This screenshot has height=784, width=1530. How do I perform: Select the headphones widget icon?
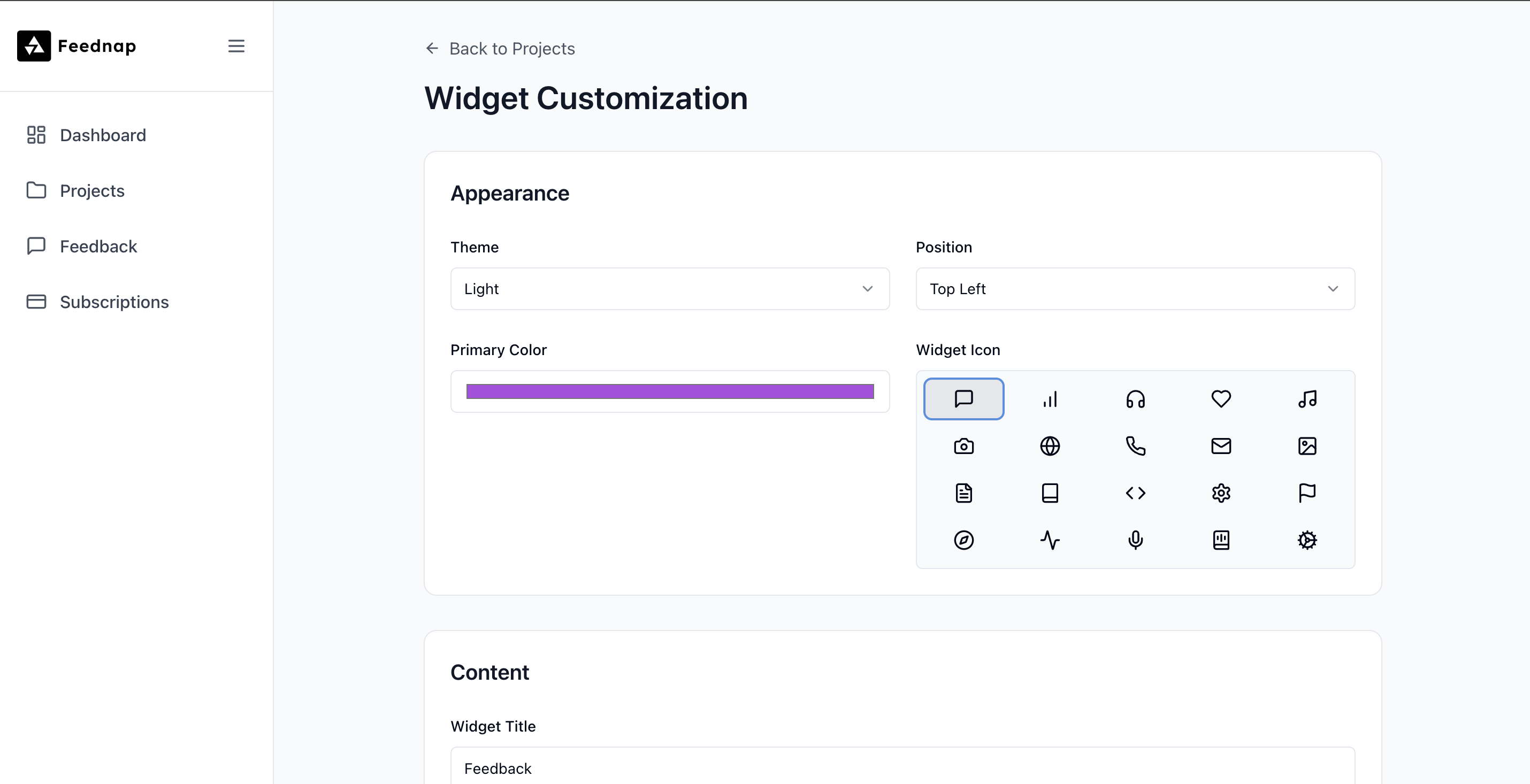click(x=1135, y=399)
